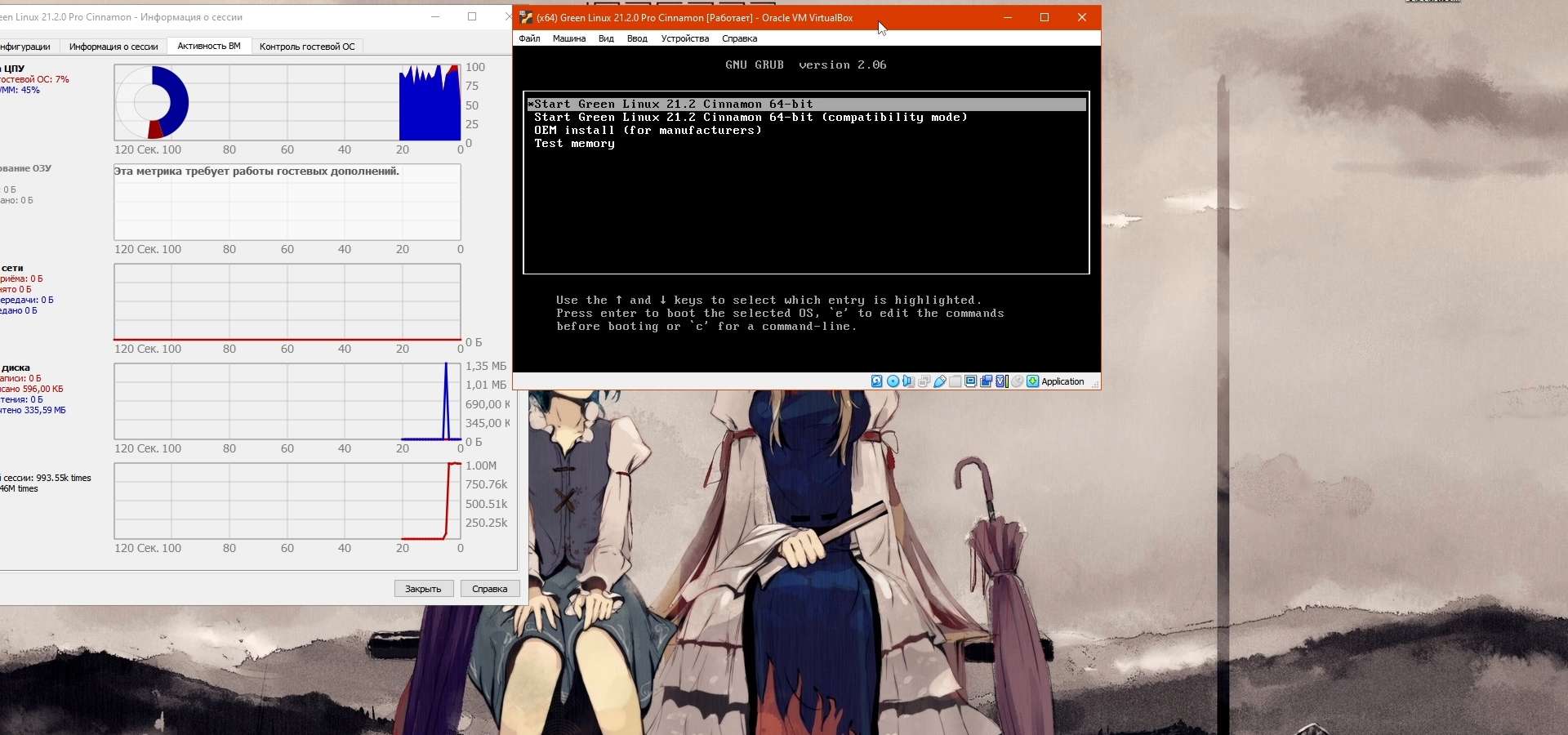Select 'OEM install (for manufacturers)' GRUB entry
The image size is (1568, 735).
click(807, 130)
